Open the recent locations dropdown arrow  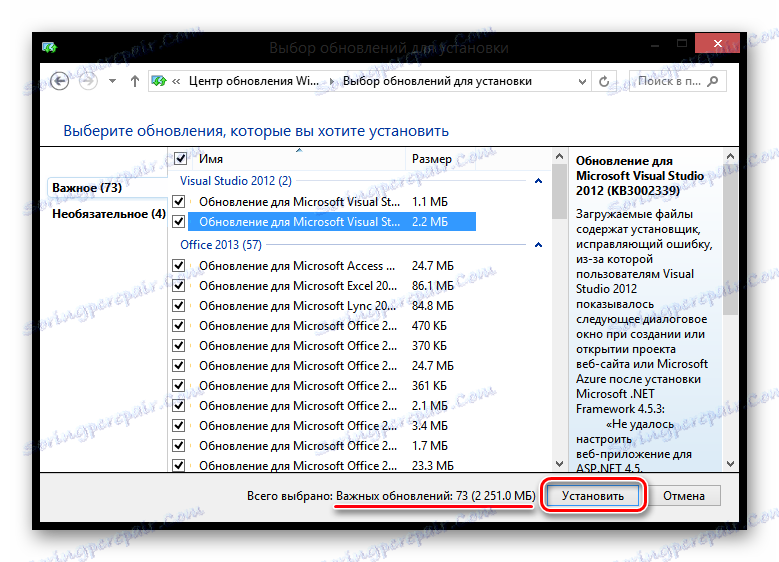click(113, 81)
